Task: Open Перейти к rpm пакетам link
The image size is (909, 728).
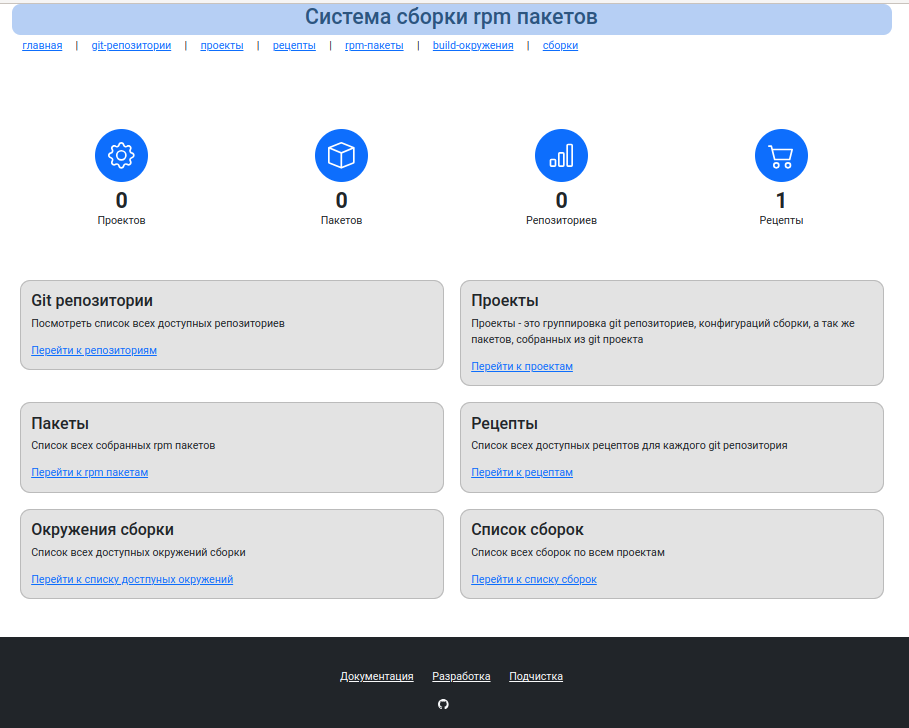Action: (x=89, y=472)
